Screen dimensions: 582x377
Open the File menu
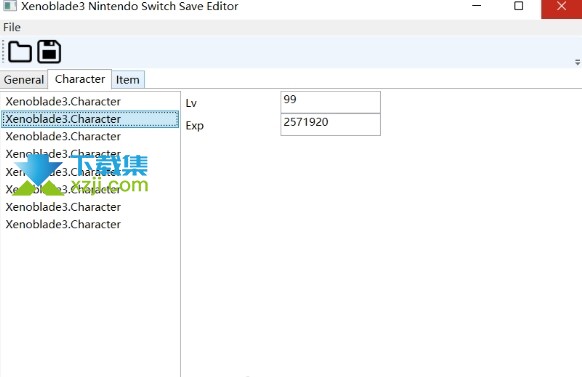point(12,27)
